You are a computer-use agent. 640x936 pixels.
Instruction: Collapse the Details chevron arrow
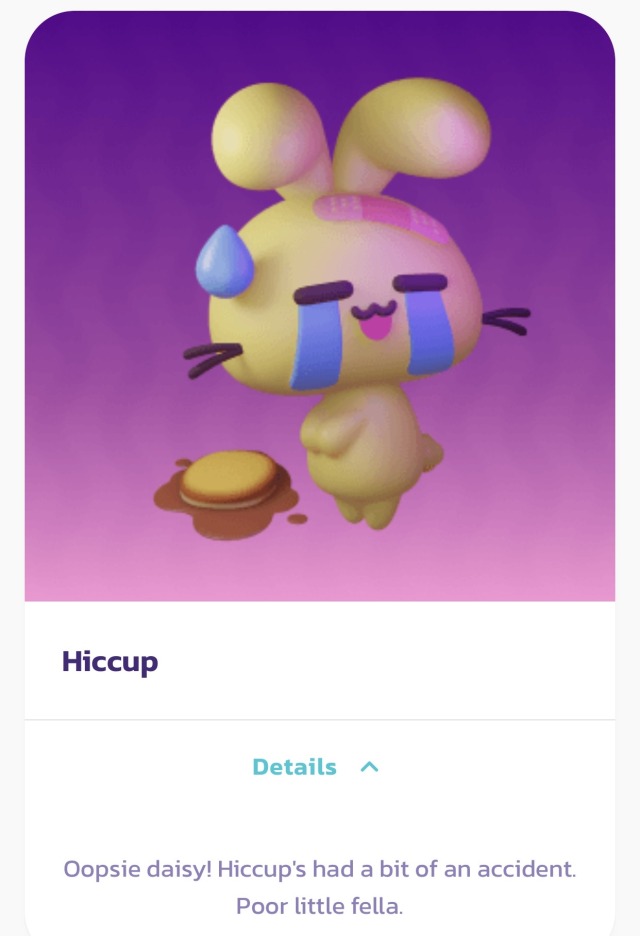[x=370, y=766]
